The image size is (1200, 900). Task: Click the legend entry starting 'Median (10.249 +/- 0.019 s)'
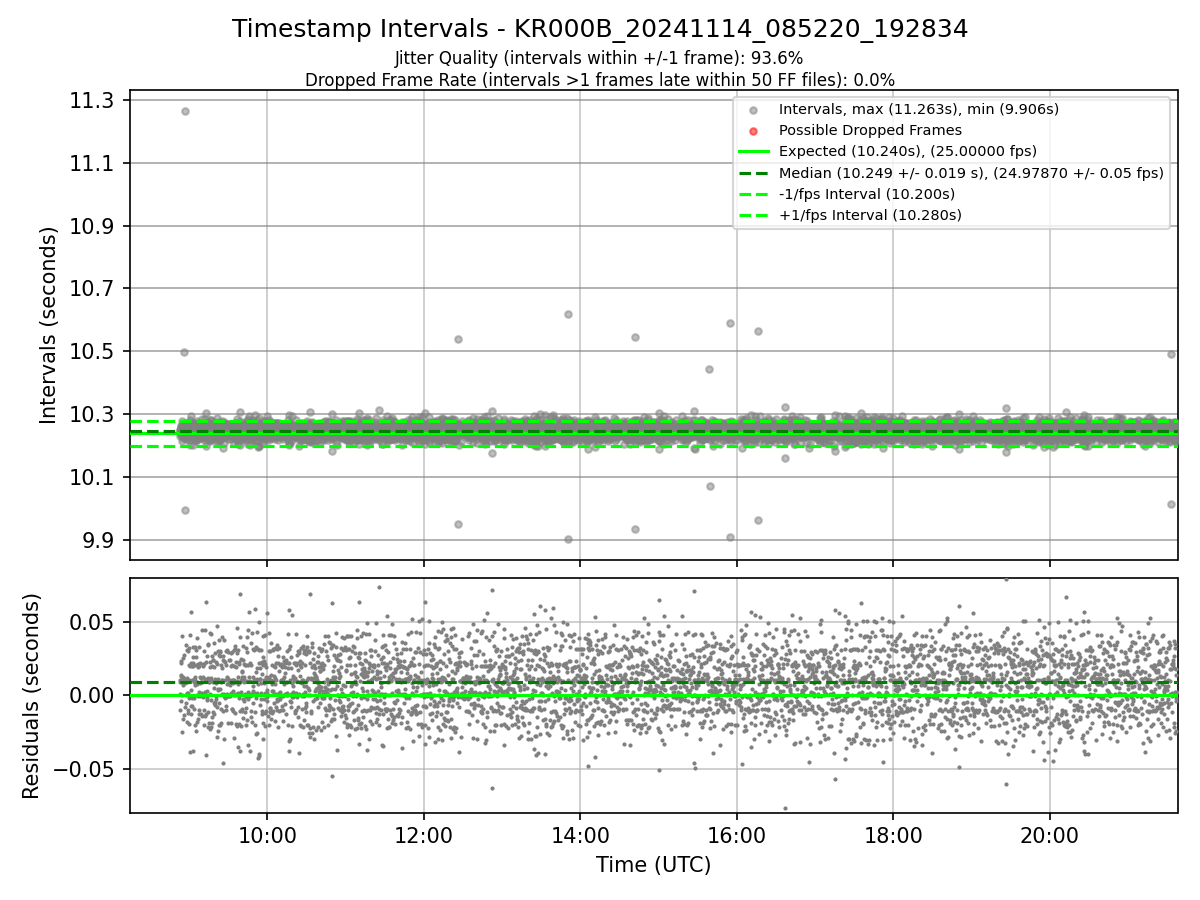coord(971,173)
